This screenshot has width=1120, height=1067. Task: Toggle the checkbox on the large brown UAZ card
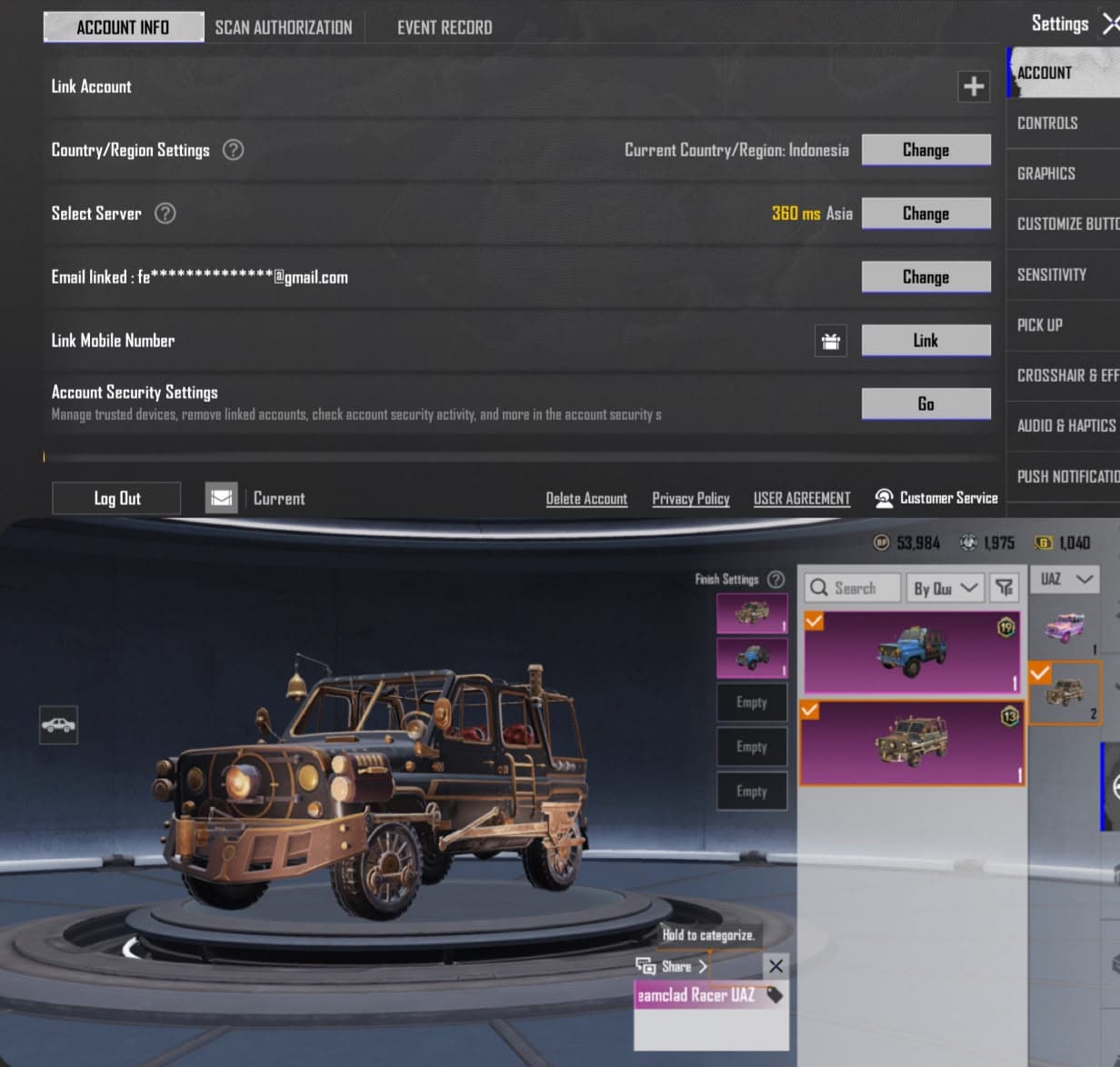pos(809,710)
